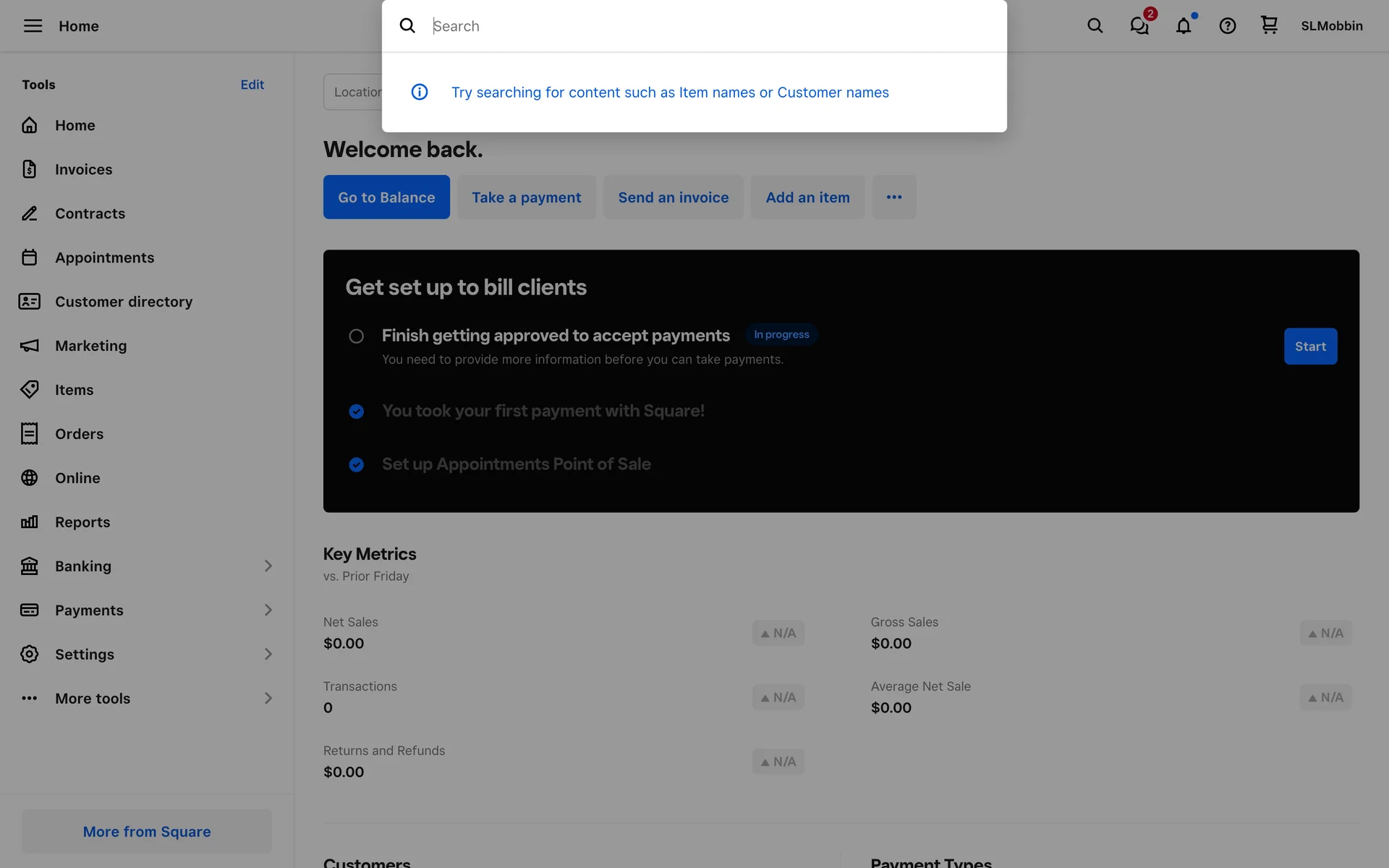Image resolution: width=1389 pixels, height=868 pixels.
Task: Go to Reports in sidebar
Action: pyautogui.click(x=82, y=522)
